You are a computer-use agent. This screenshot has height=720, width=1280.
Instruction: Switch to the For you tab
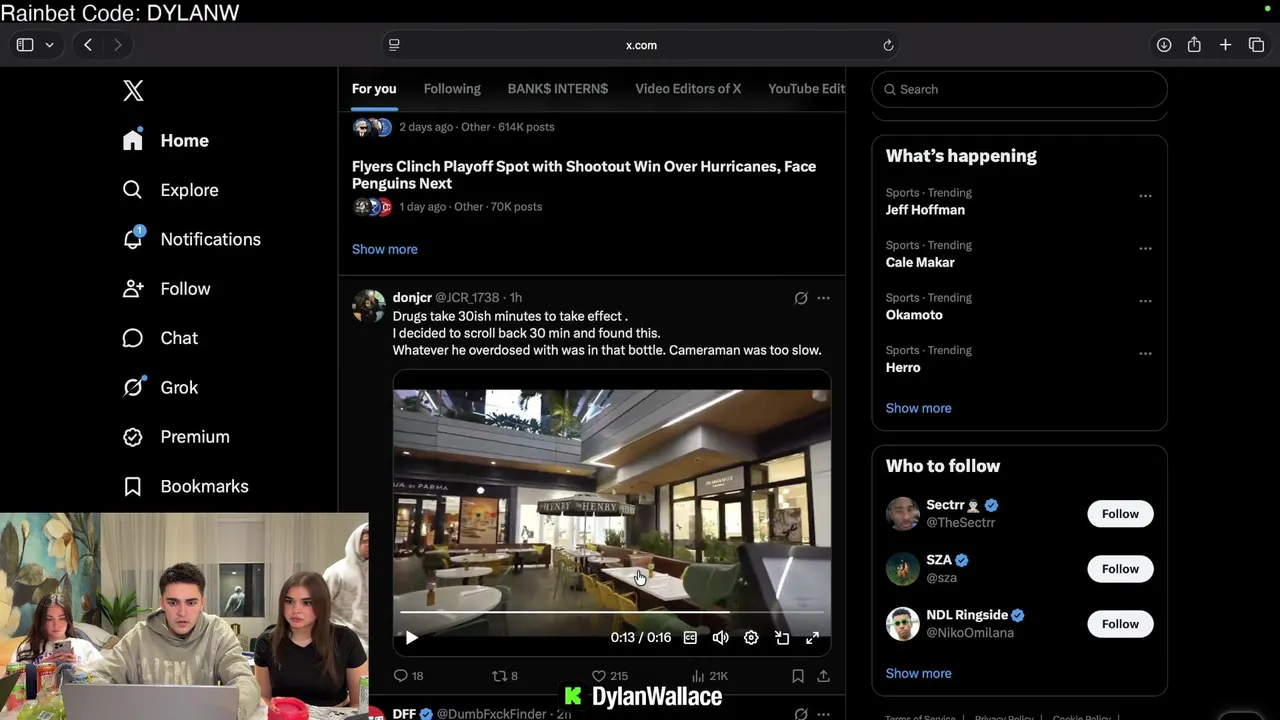(374, 89)
